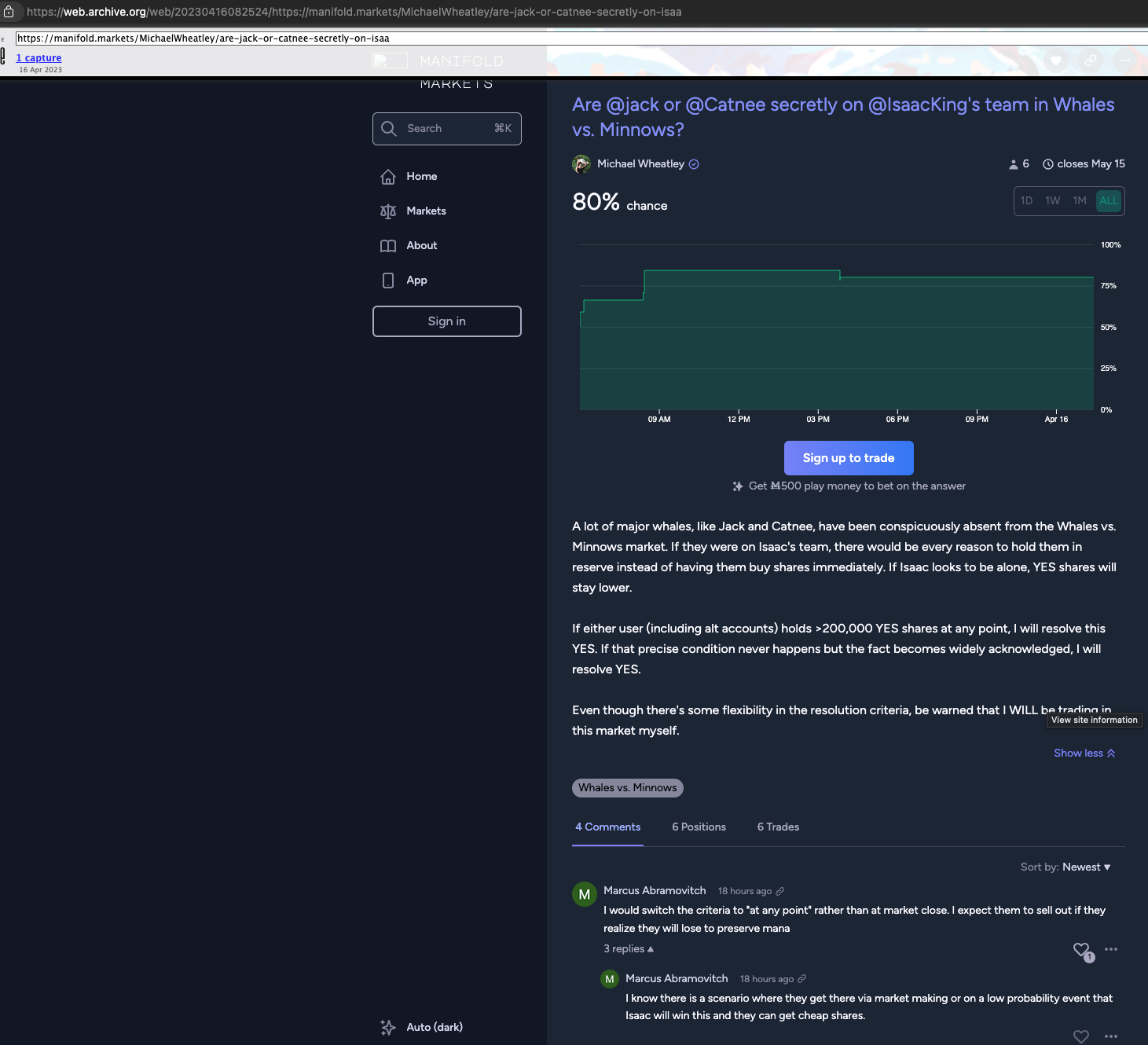Click the sparkle icon next to play money
1148x1045 pixels.
(x=738, y=486)
